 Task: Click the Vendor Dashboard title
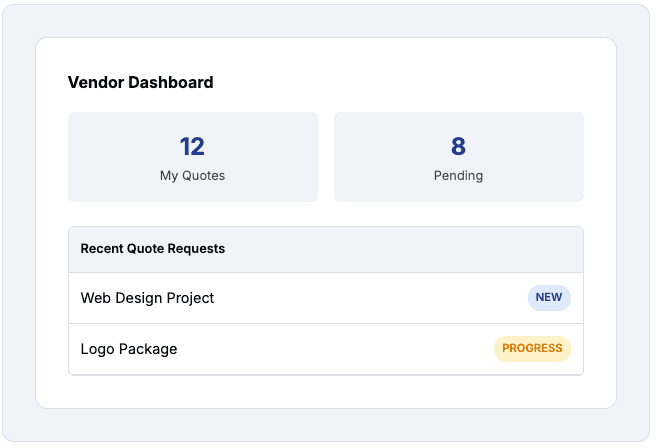pyautogui.click(x=141, y=82)
